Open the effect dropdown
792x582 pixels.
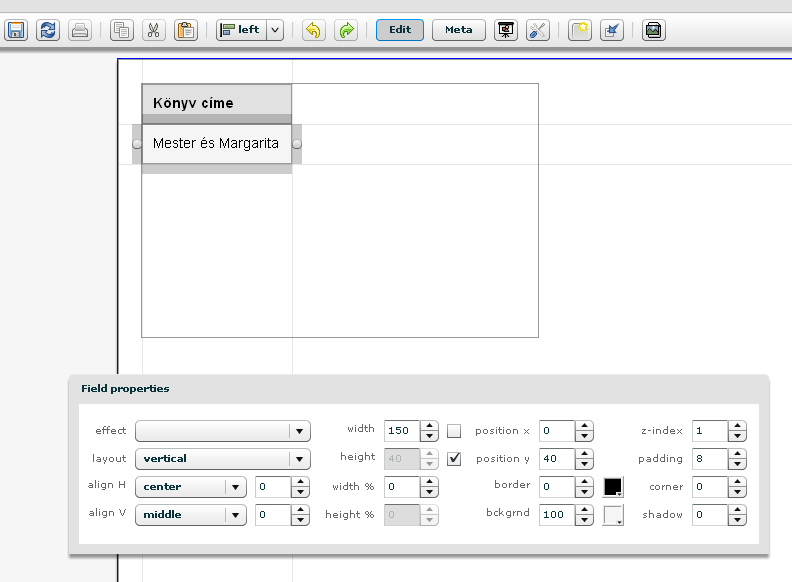(x=298, y=431)
